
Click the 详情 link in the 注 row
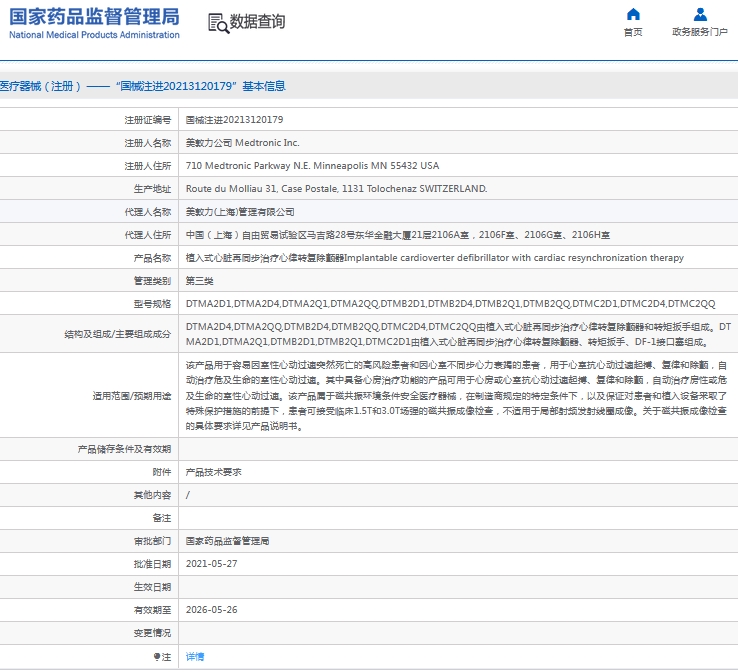coord(195,656)
